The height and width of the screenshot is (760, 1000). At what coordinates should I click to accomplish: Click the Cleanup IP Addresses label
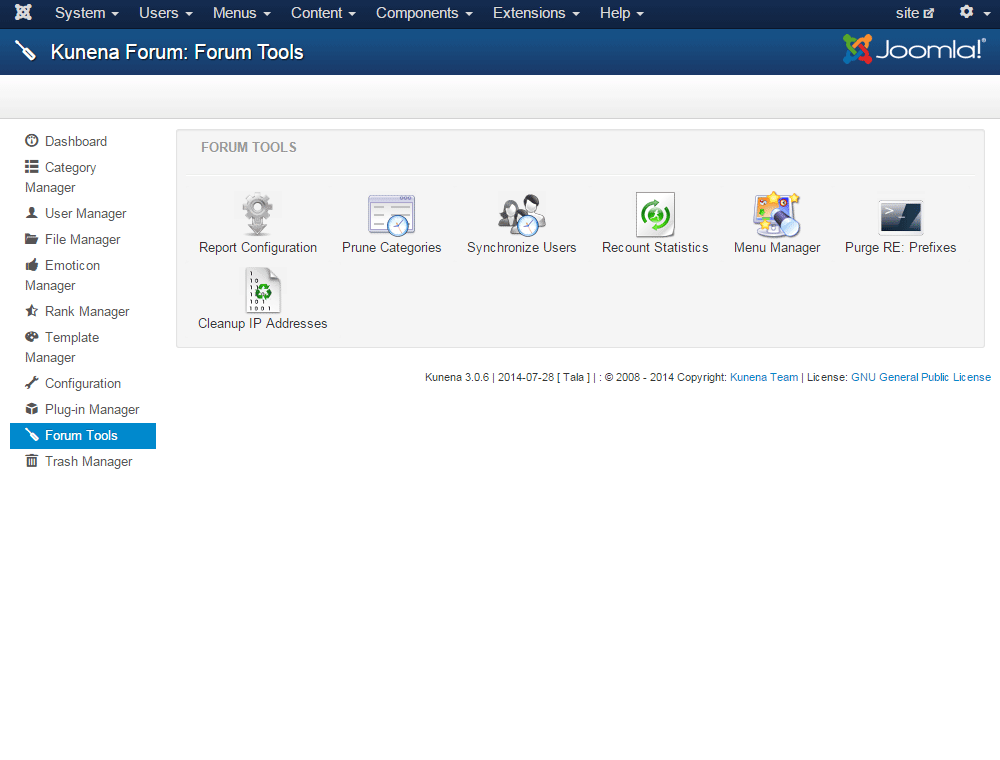pos(263,323)
